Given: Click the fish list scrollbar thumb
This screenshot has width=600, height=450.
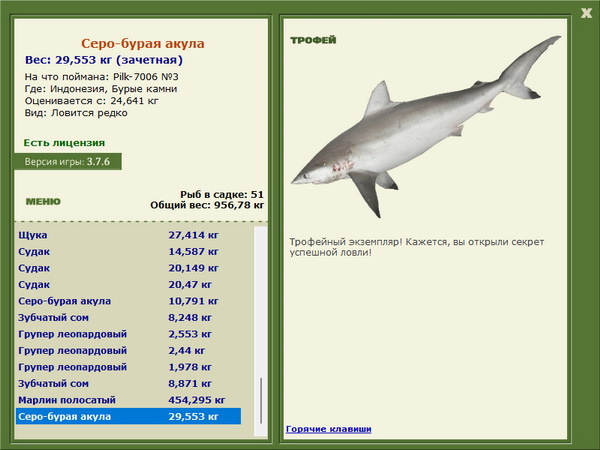Looking at the screenshot, I should tap(261, 401).
